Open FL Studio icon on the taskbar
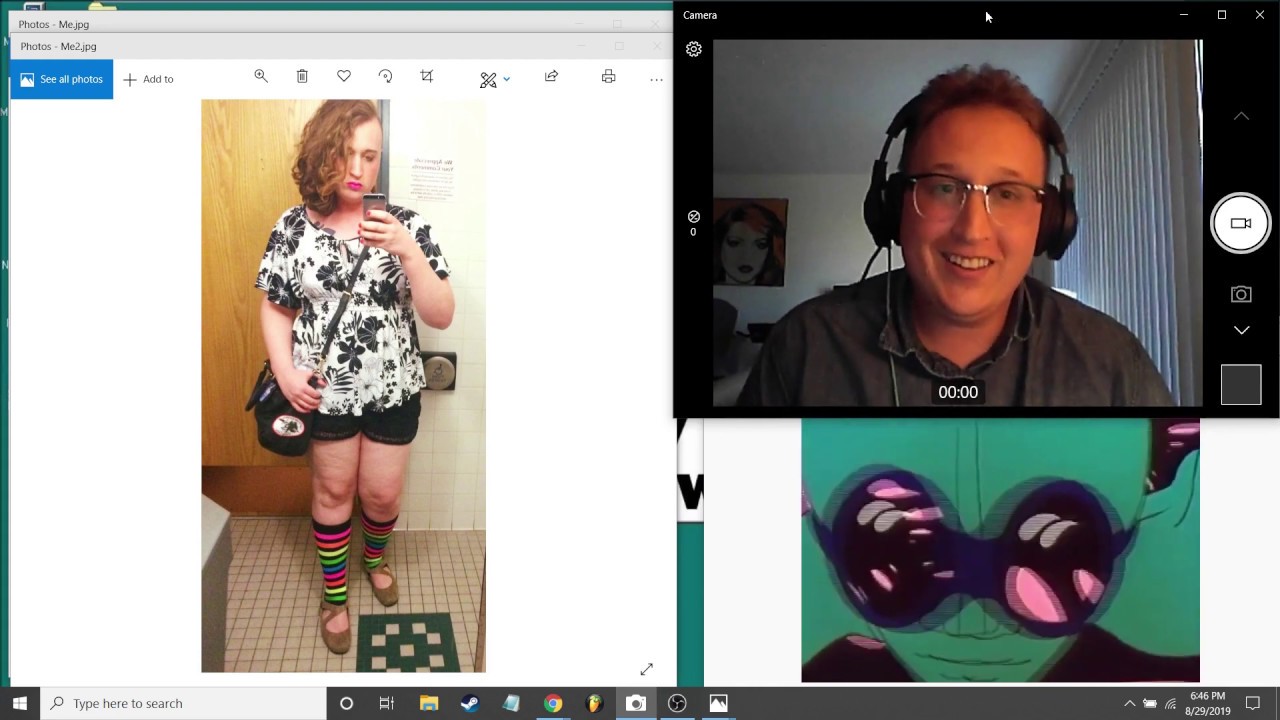The height and width of the screenshot is (720, 1280). [594, 703]
